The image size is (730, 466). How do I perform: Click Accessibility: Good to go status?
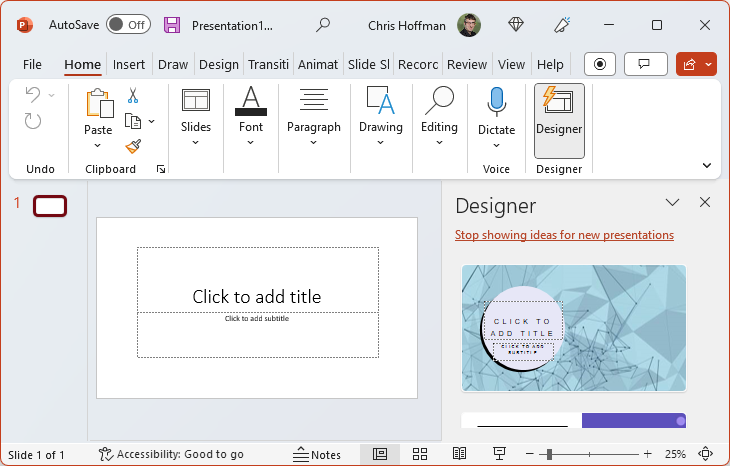coord(171,454)
